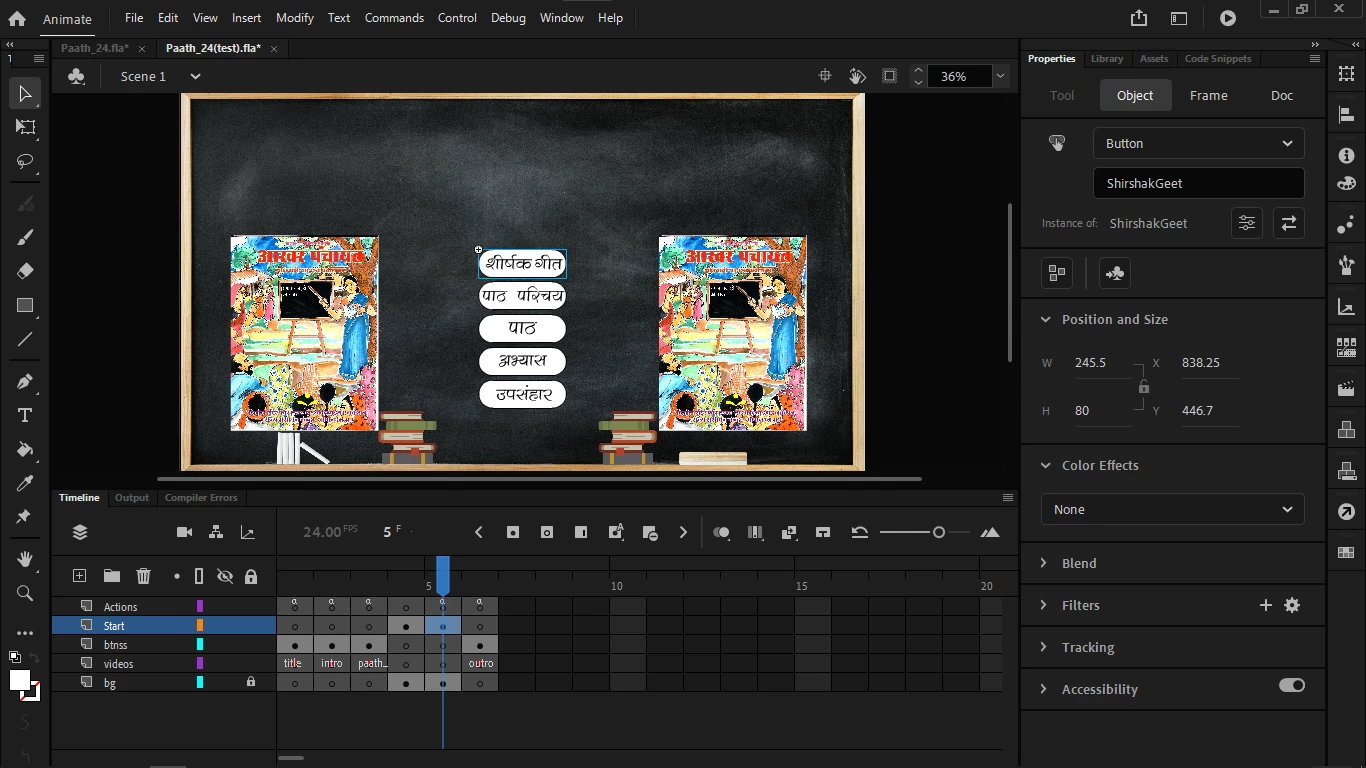Select the Brush tool

pyautogui.click(x=25, y=237)
